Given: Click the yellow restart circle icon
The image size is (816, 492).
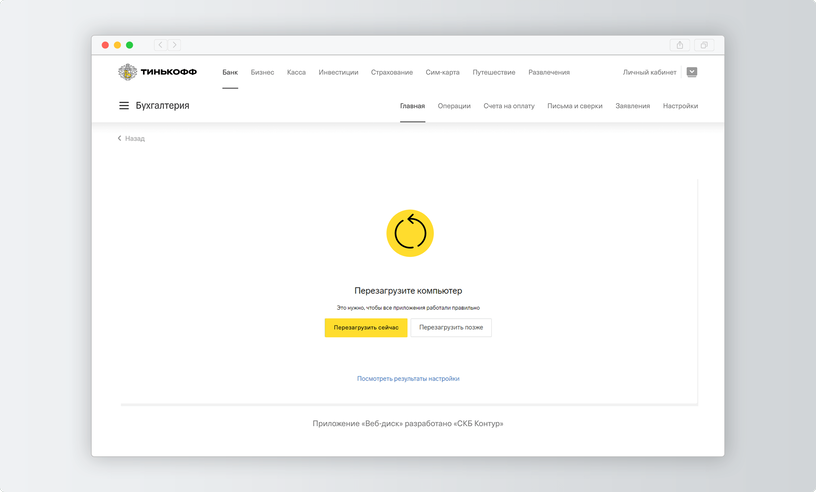Looking at the screenshot, I should tap(410, 233).
